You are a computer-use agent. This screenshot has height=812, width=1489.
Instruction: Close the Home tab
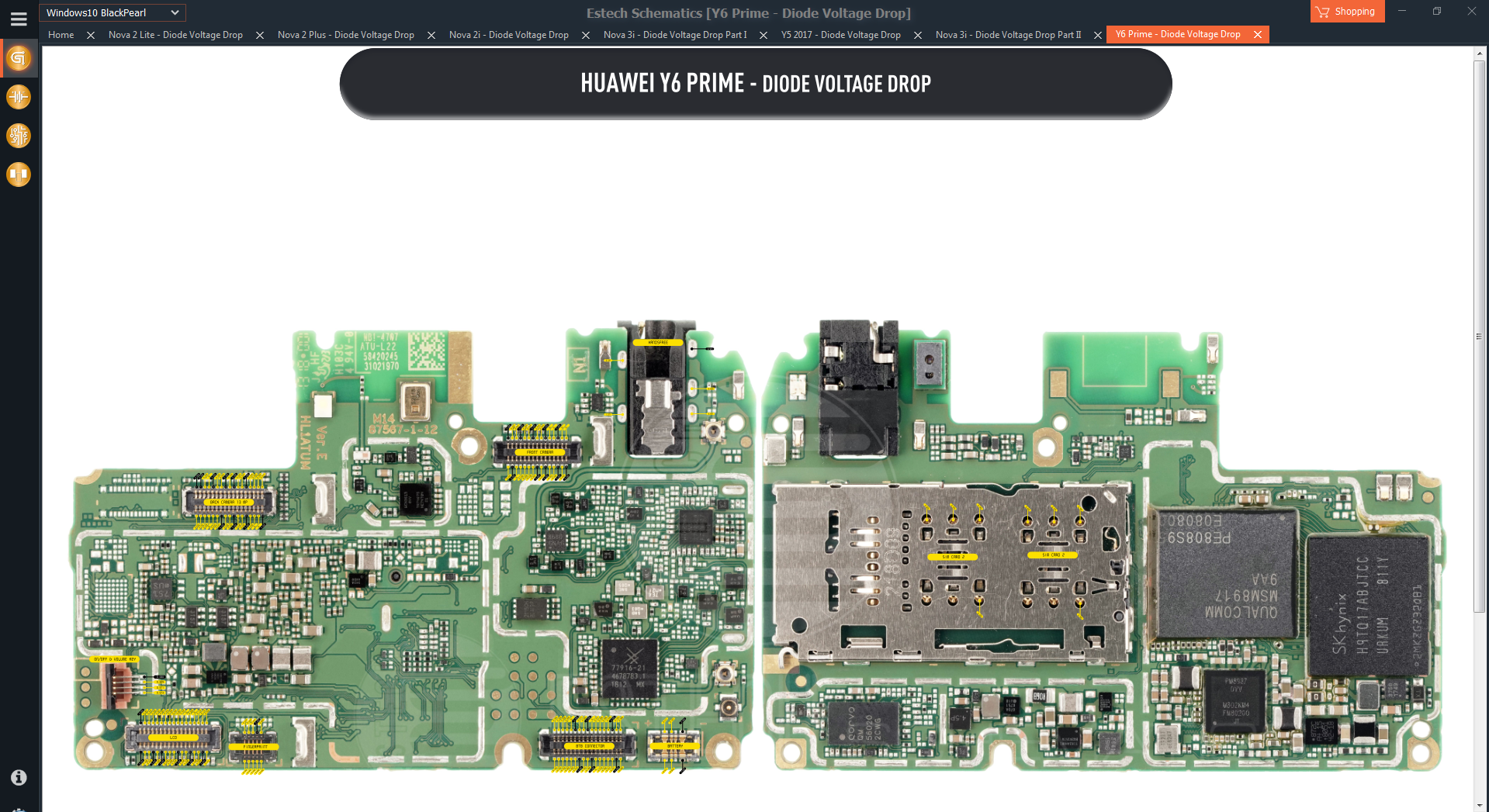[91, 35]
